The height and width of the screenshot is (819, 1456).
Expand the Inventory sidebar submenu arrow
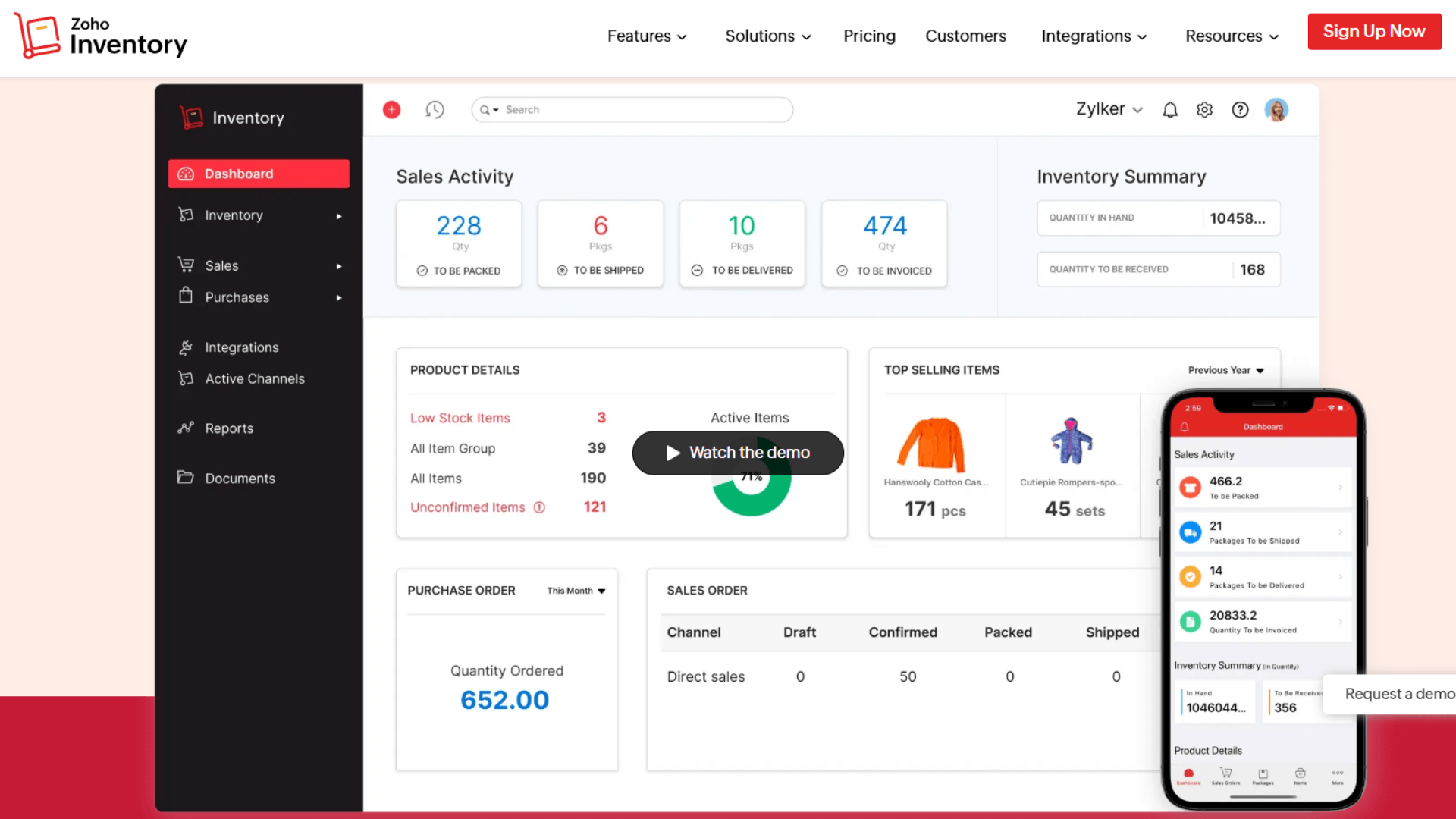(339, 216)
